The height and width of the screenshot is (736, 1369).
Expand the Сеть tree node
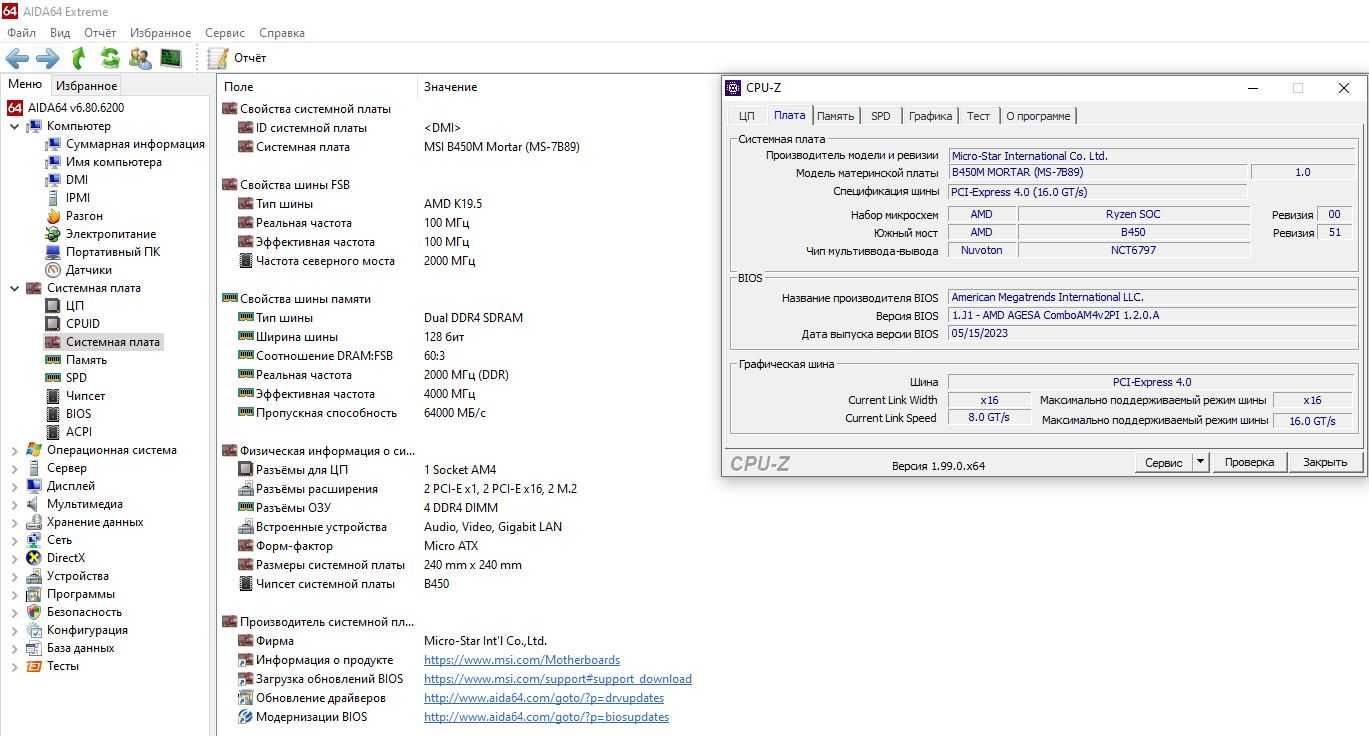click(x=15, y=540)
